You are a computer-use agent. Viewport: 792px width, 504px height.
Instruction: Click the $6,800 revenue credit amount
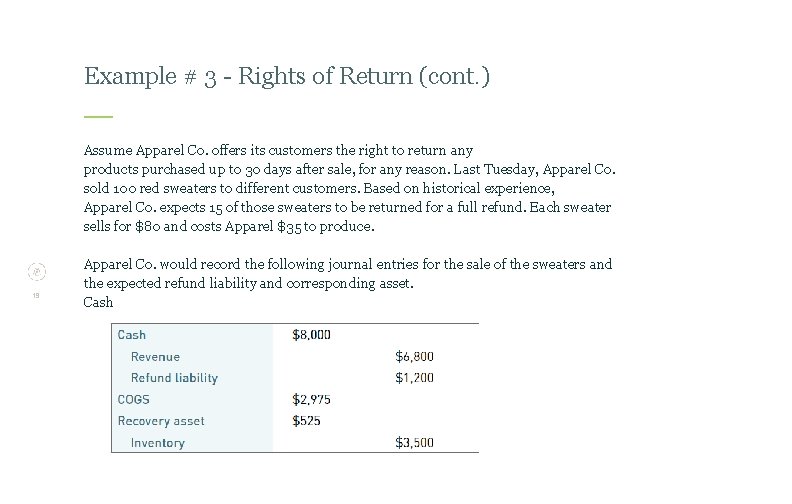pyautogui.click(x=414, y=357)
